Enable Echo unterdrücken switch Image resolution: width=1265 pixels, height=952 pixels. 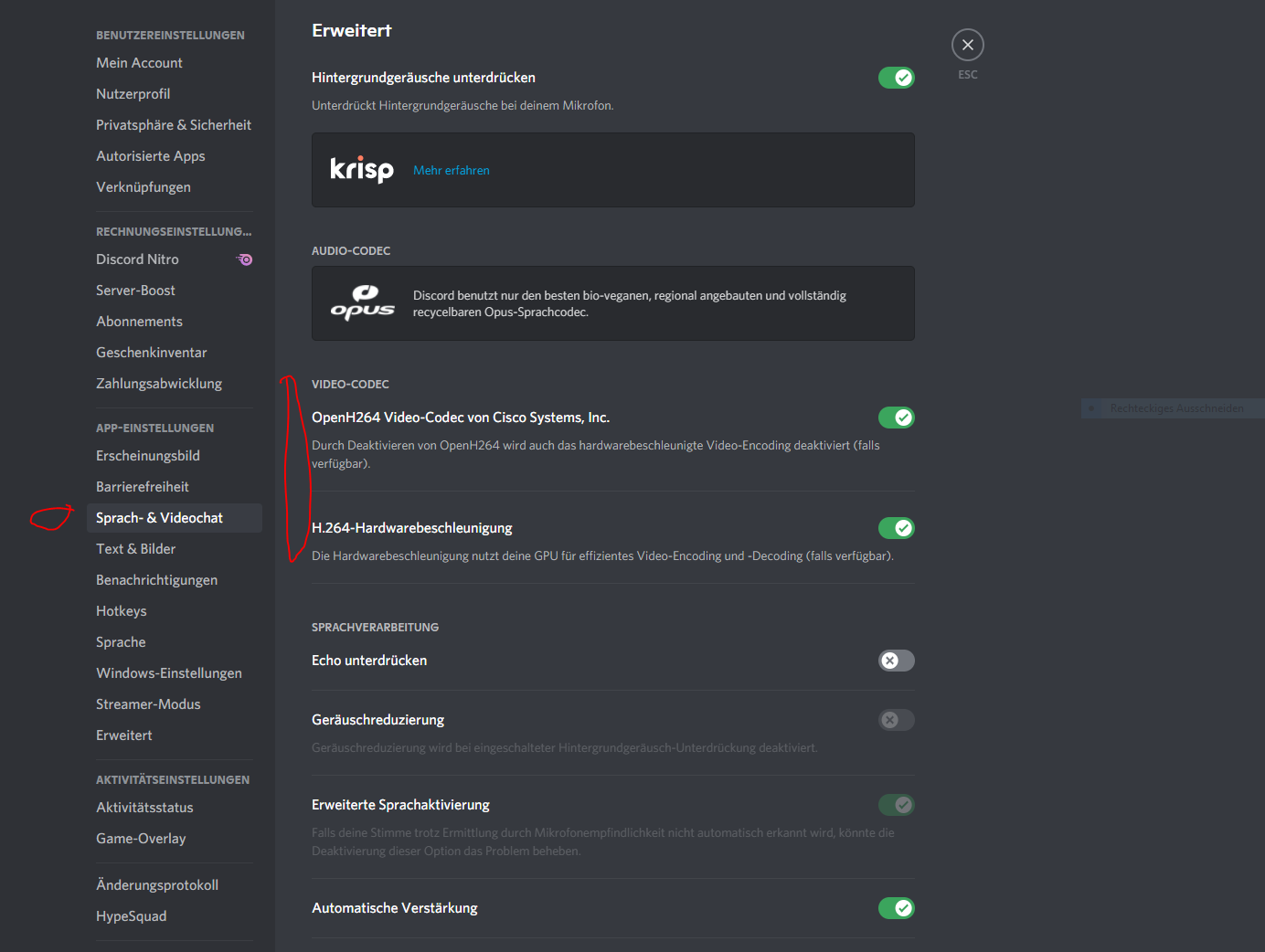pyautogui.click(x=896, y=661)
